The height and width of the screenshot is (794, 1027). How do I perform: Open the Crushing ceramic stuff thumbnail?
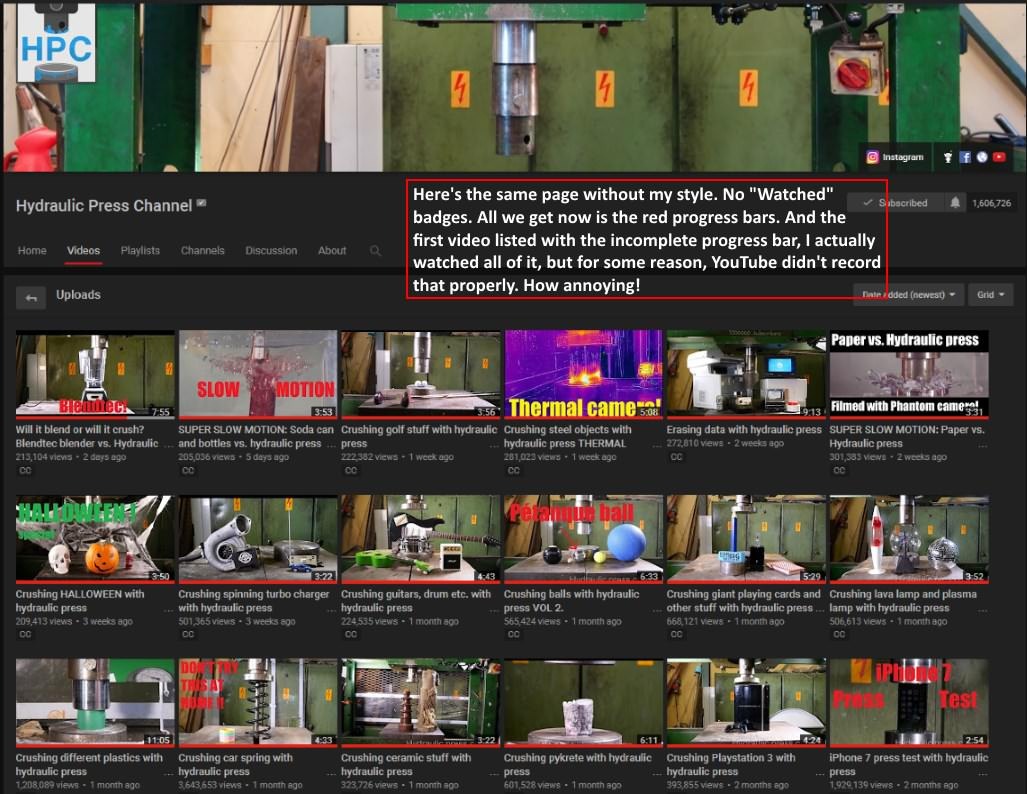pos(420,702)
